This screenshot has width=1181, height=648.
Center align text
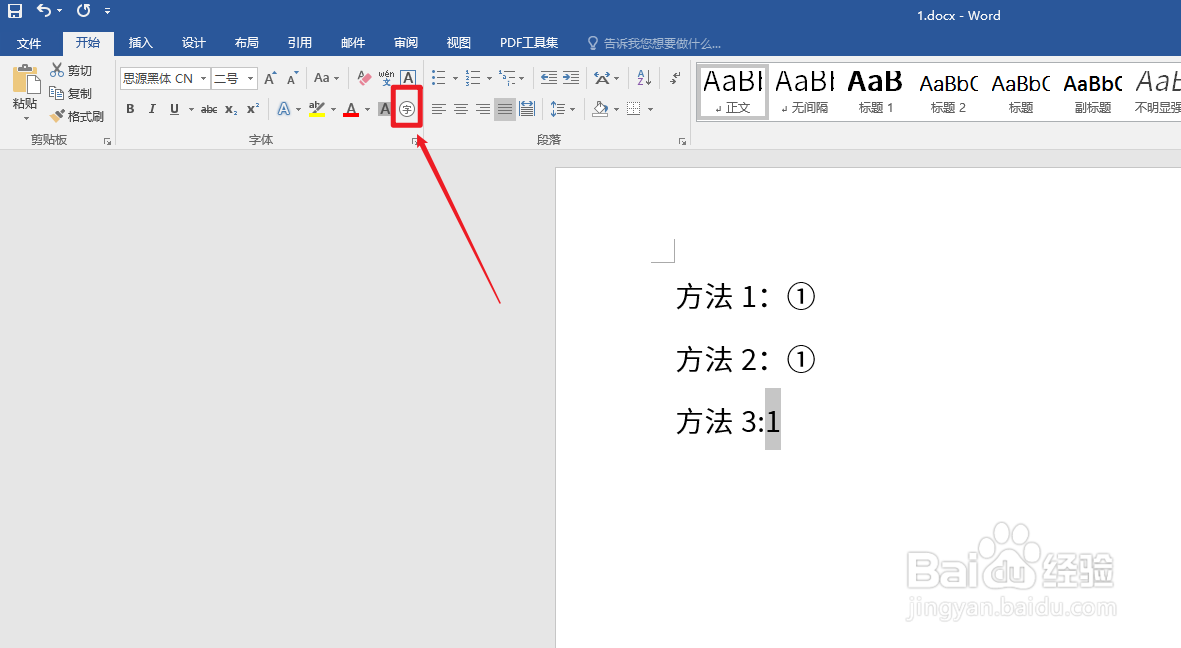tap(461, 109)
